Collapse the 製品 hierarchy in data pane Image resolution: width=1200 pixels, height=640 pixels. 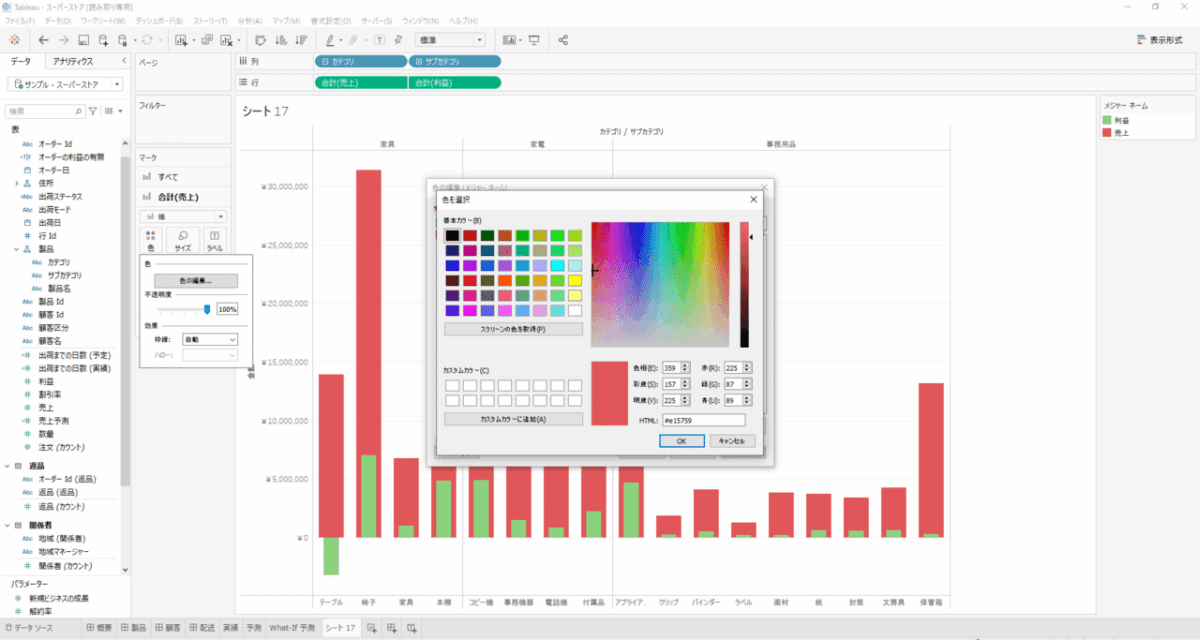click(16, 249)
